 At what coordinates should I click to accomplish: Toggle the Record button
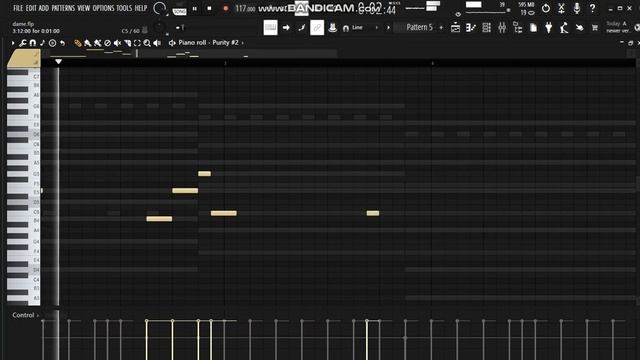pos(225,8)
